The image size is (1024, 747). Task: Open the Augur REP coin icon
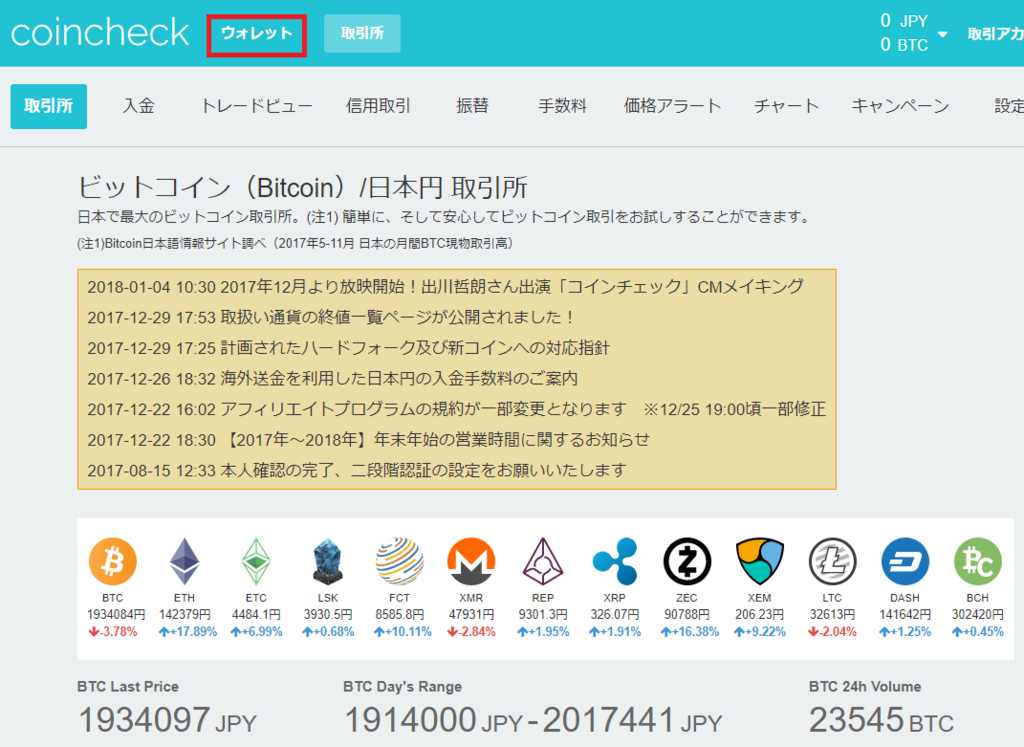pyautogui.click(x=543, y=562)
